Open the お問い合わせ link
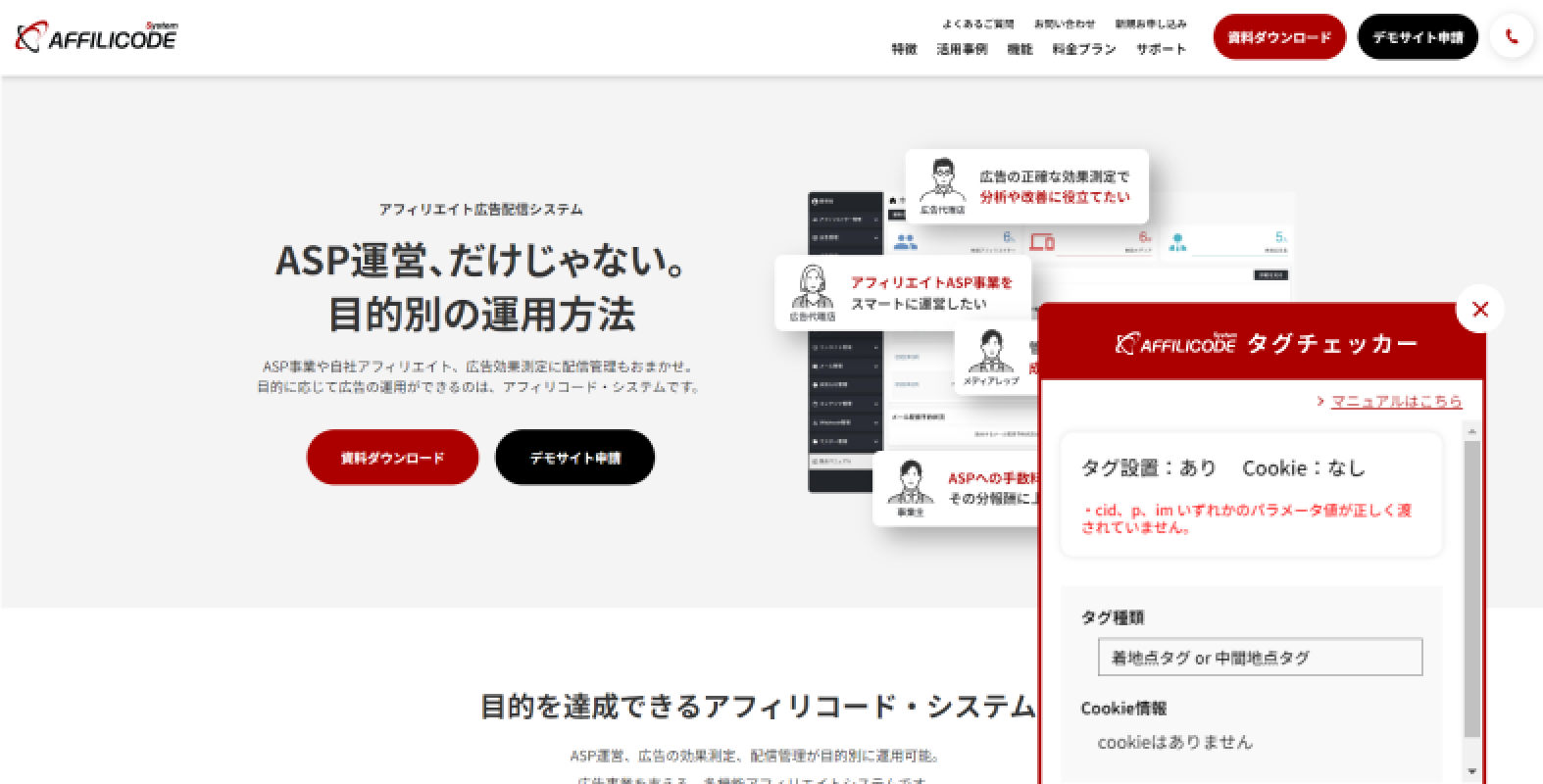 point(1065,24)
